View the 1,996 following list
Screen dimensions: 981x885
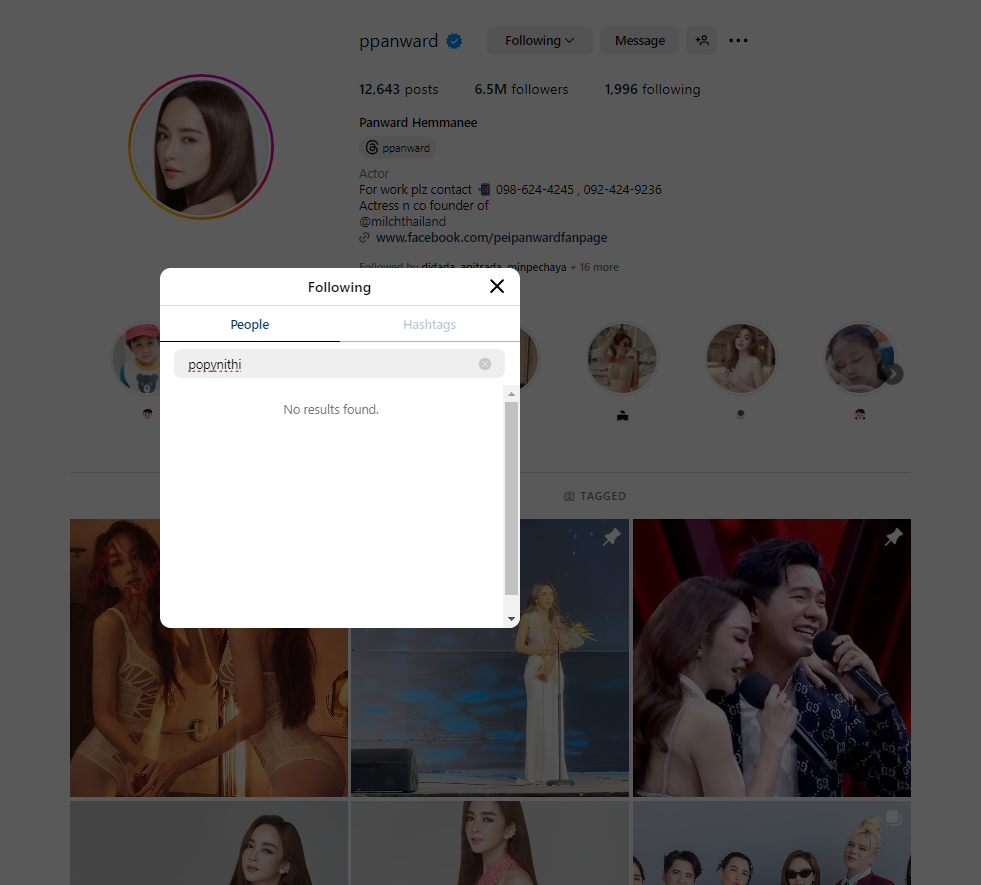(x=652, y=89)
